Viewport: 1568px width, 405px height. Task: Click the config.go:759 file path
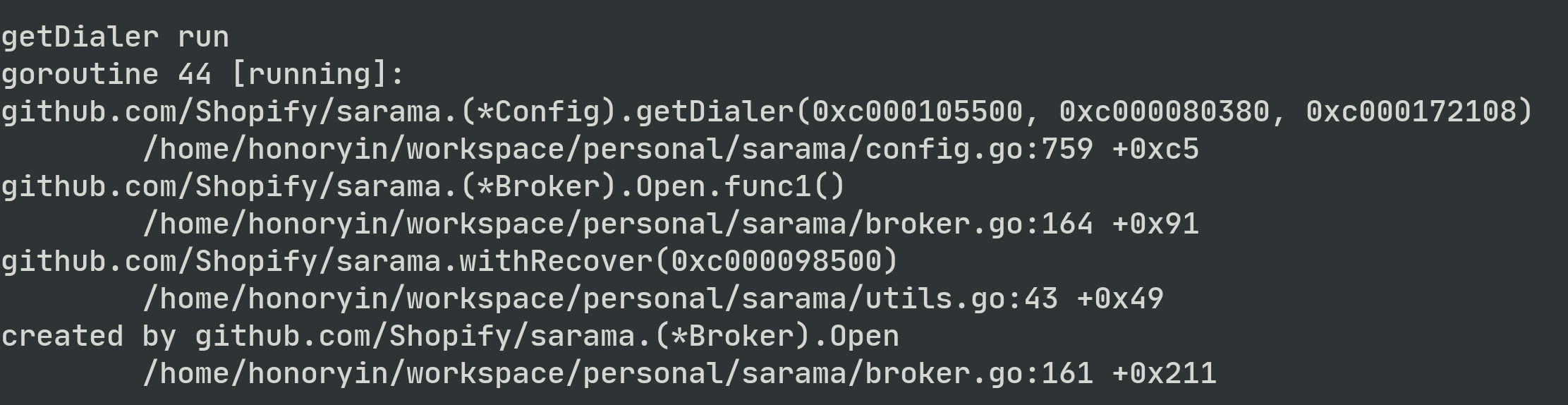tap(618, 150)
